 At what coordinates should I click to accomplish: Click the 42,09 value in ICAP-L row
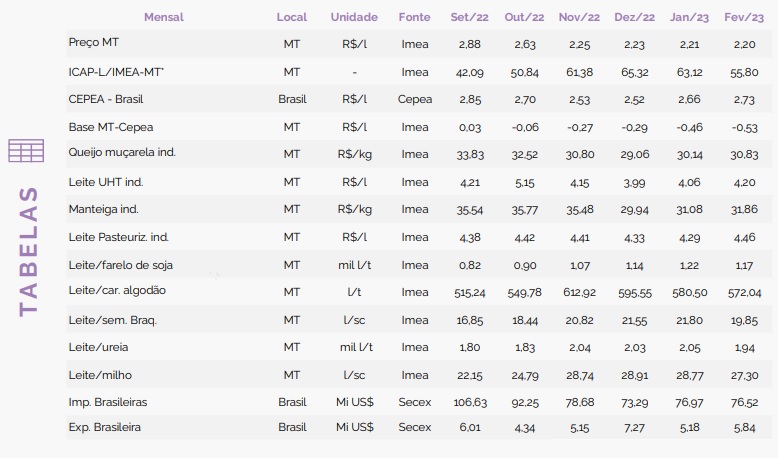coord(470,72)
